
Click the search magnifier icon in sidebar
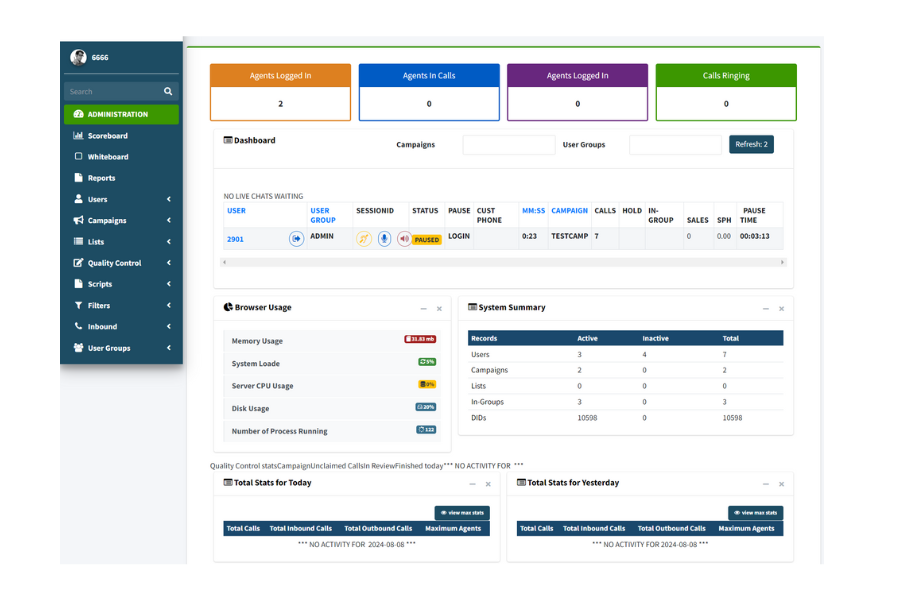(x=168, y=91)
